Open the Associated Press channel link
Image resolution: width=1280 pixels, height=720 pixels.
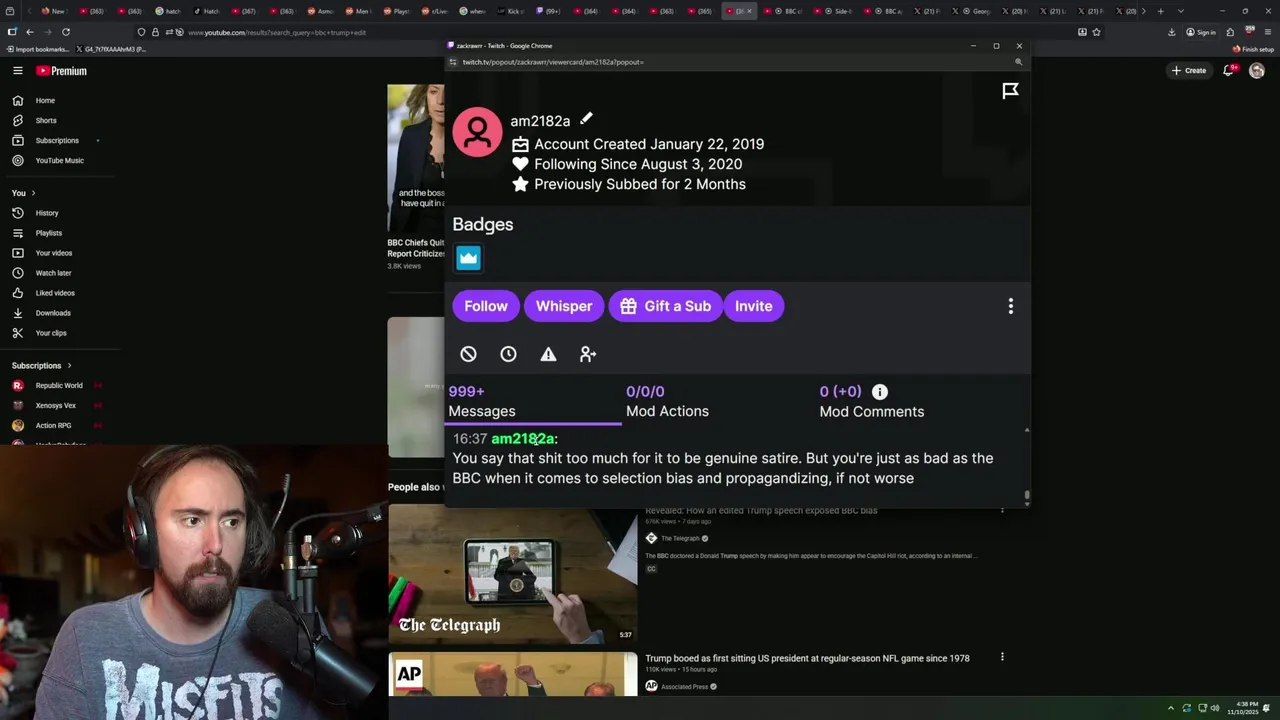[684, 686]
